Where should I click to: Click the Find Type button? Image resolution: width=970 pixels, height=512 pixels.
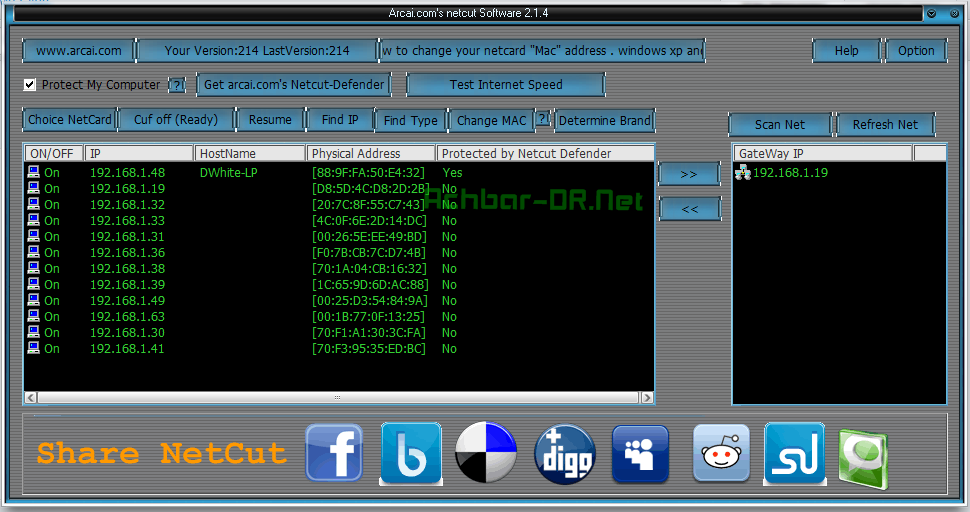click(x=411, y=120)
